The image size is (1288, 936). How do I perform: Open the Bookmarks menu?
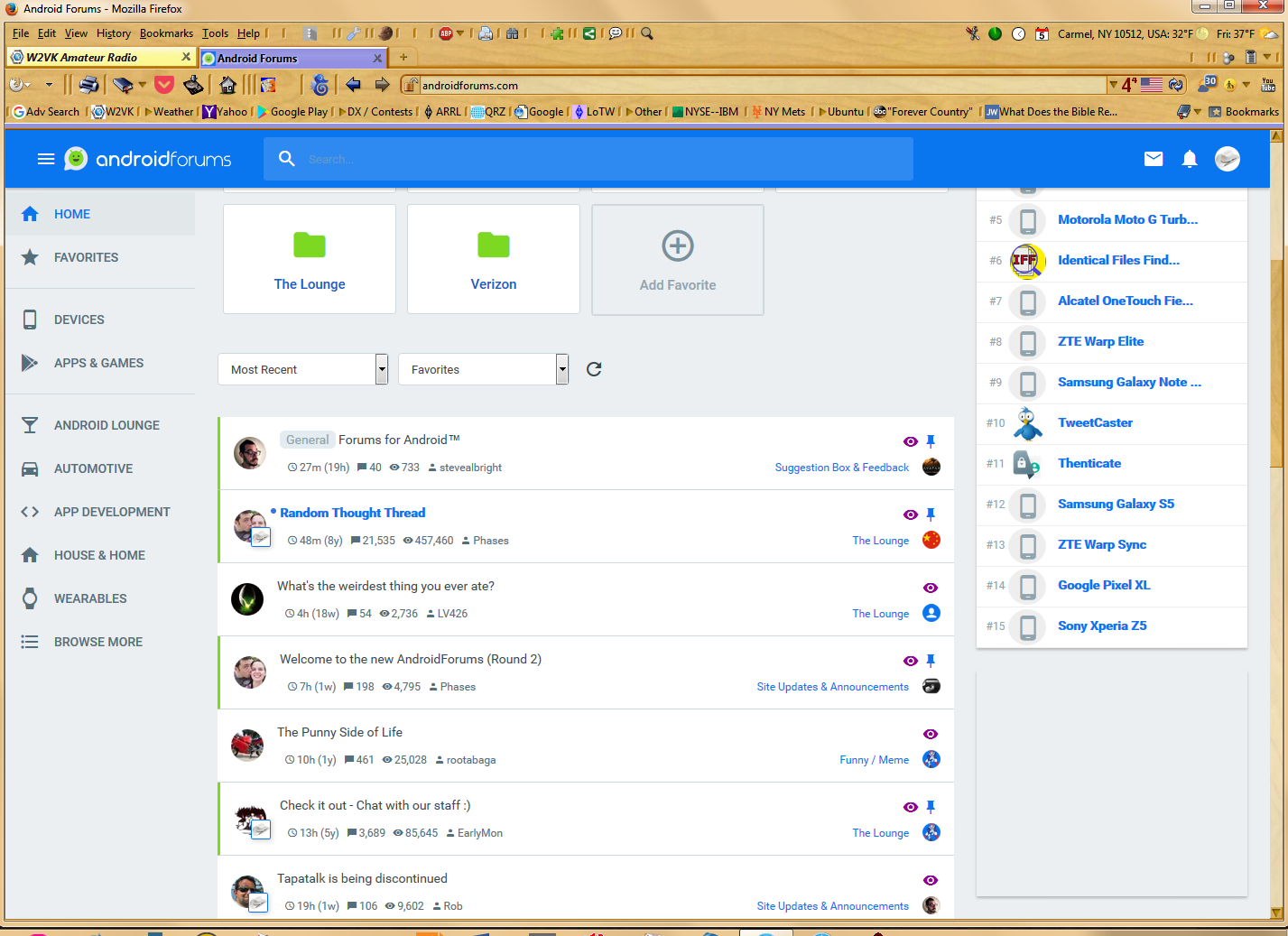tap(166, 33)
